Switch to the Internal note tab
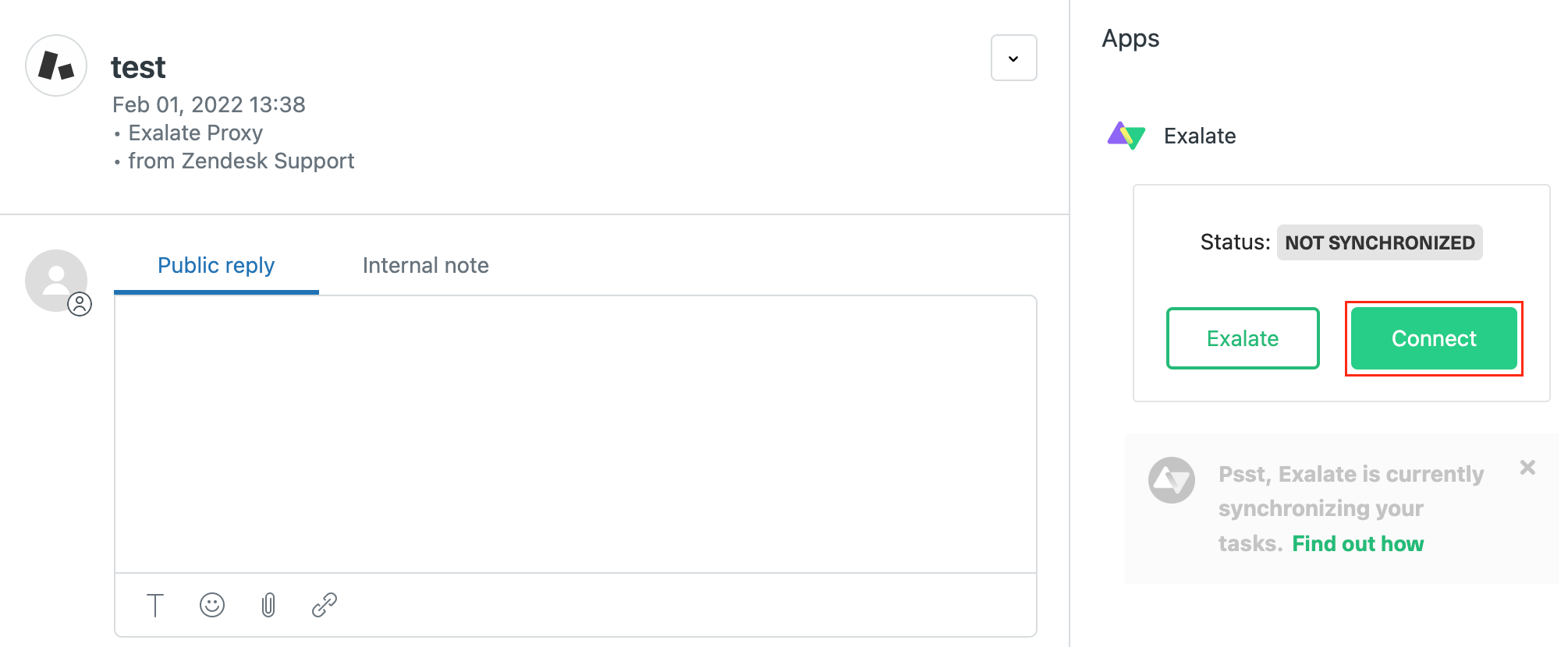The image size is (1568, 647). click(426, 266)
